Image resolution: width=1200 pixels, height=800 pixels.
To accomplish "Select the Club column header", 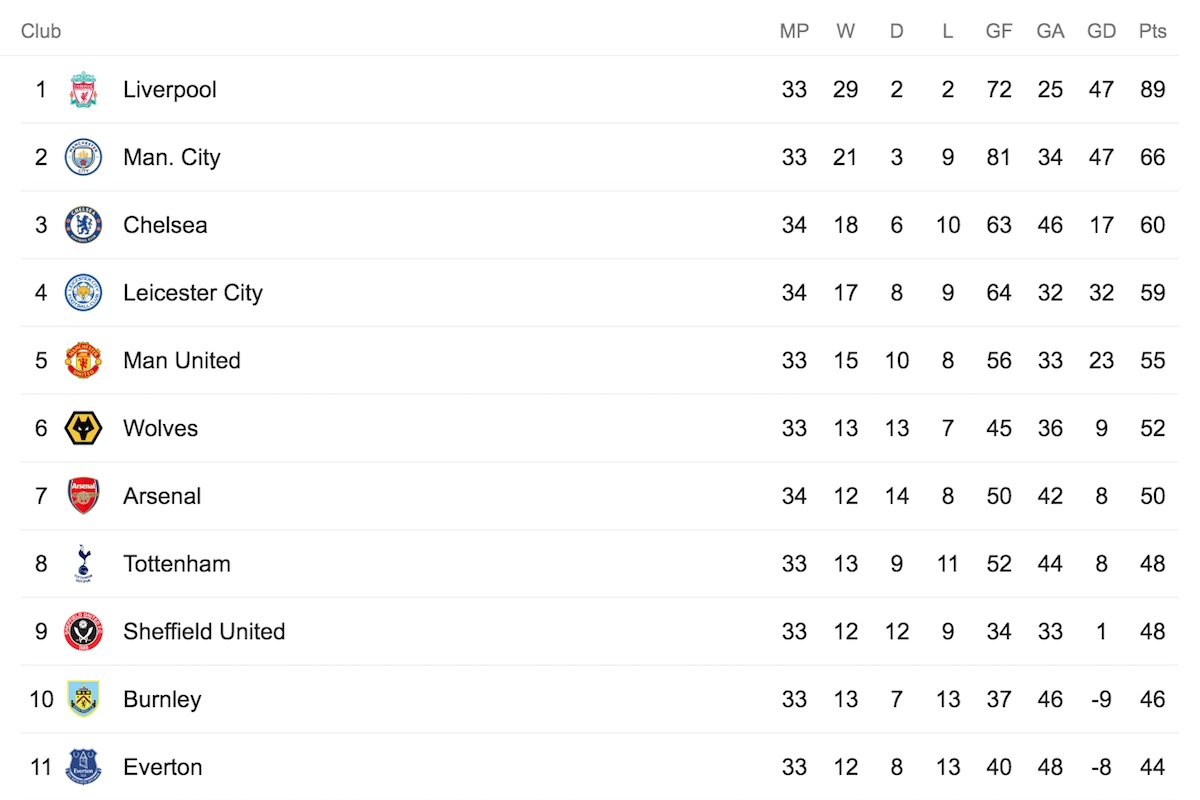I will [41, 31].
